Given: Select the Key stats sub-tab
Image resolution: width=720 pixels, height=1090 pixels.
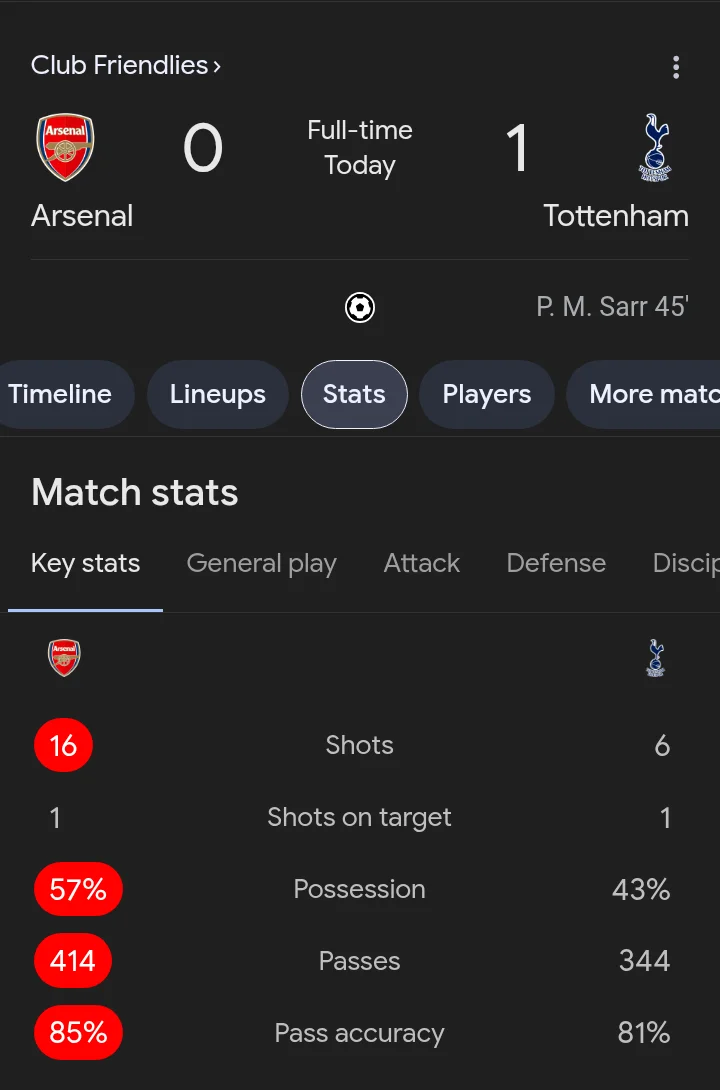Looking at the screenshot, I should click(x=85, y=563).
